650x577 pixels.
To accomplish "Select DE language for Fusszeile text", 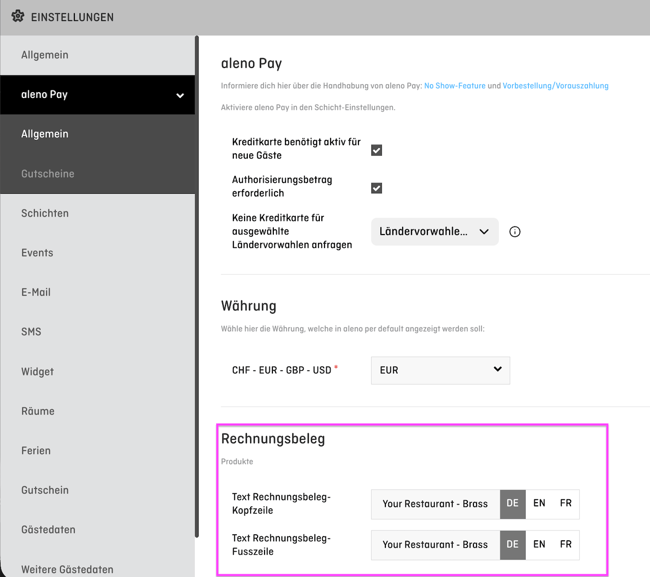I will [512, 545].
